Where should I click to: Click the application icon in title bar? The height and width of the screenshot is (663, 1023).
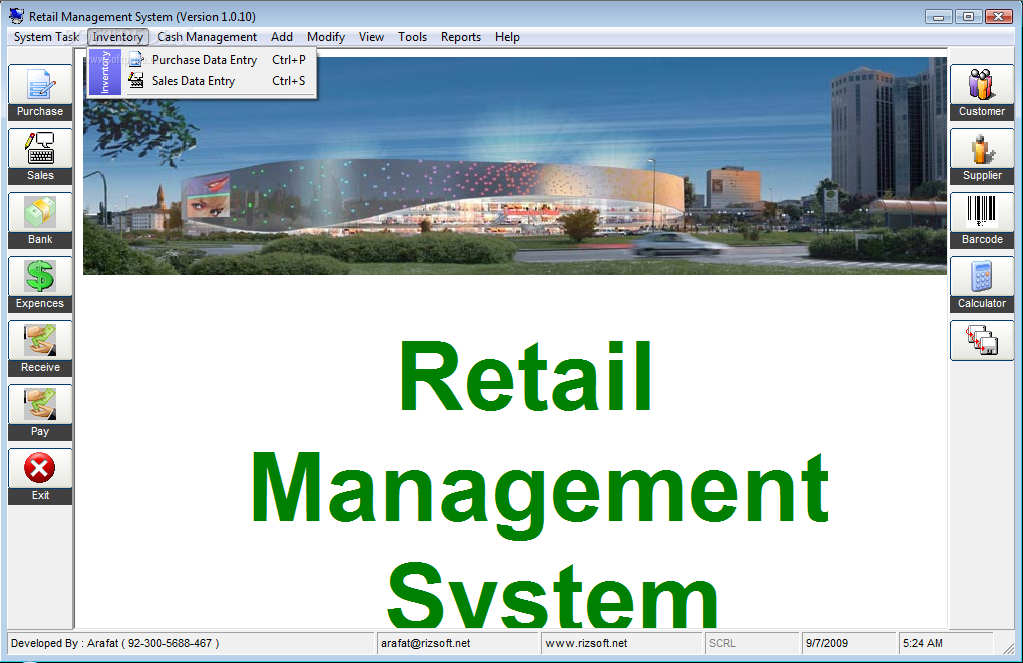click(16, 16)
